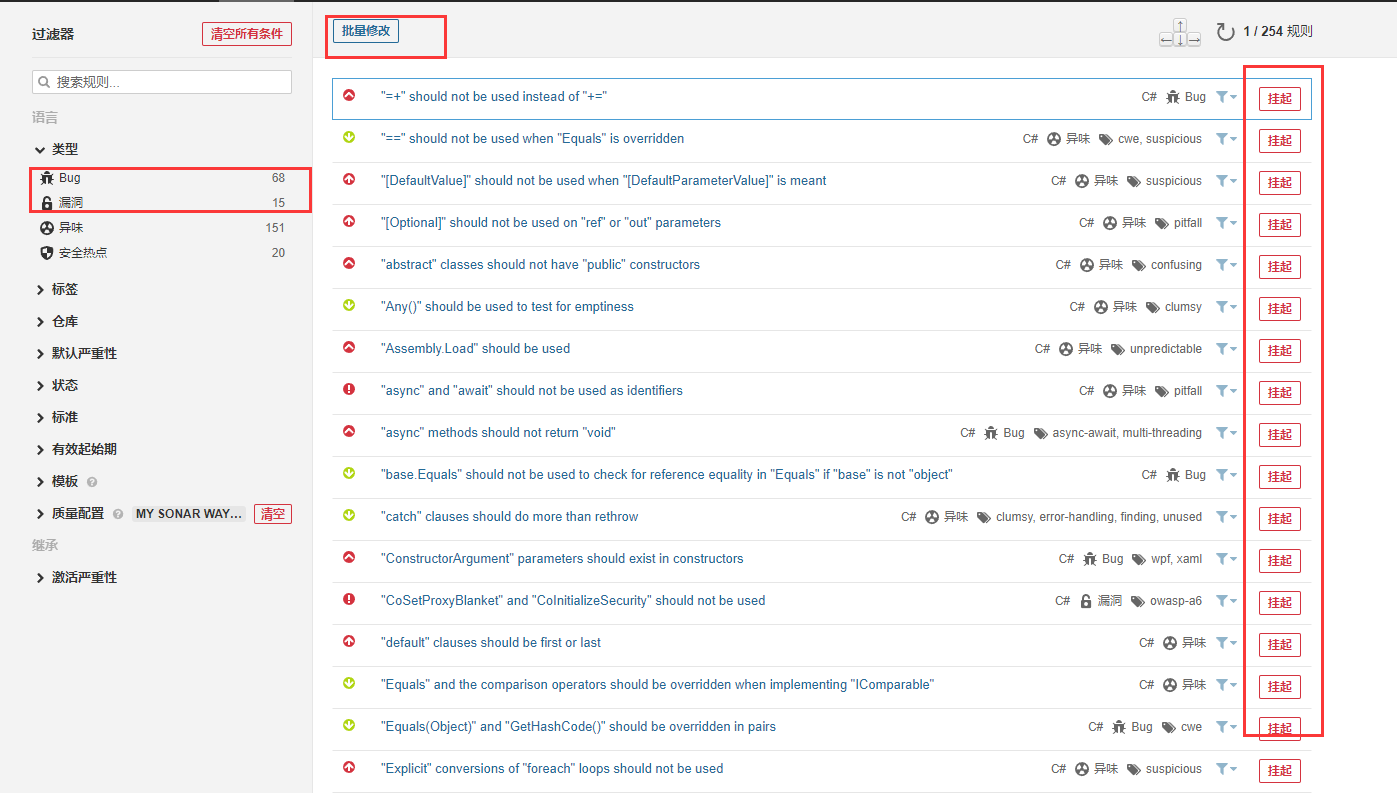Click severity icon of "async" and "await" identifiers rule
The image size is (1397, 793).
tap(349, 390)
